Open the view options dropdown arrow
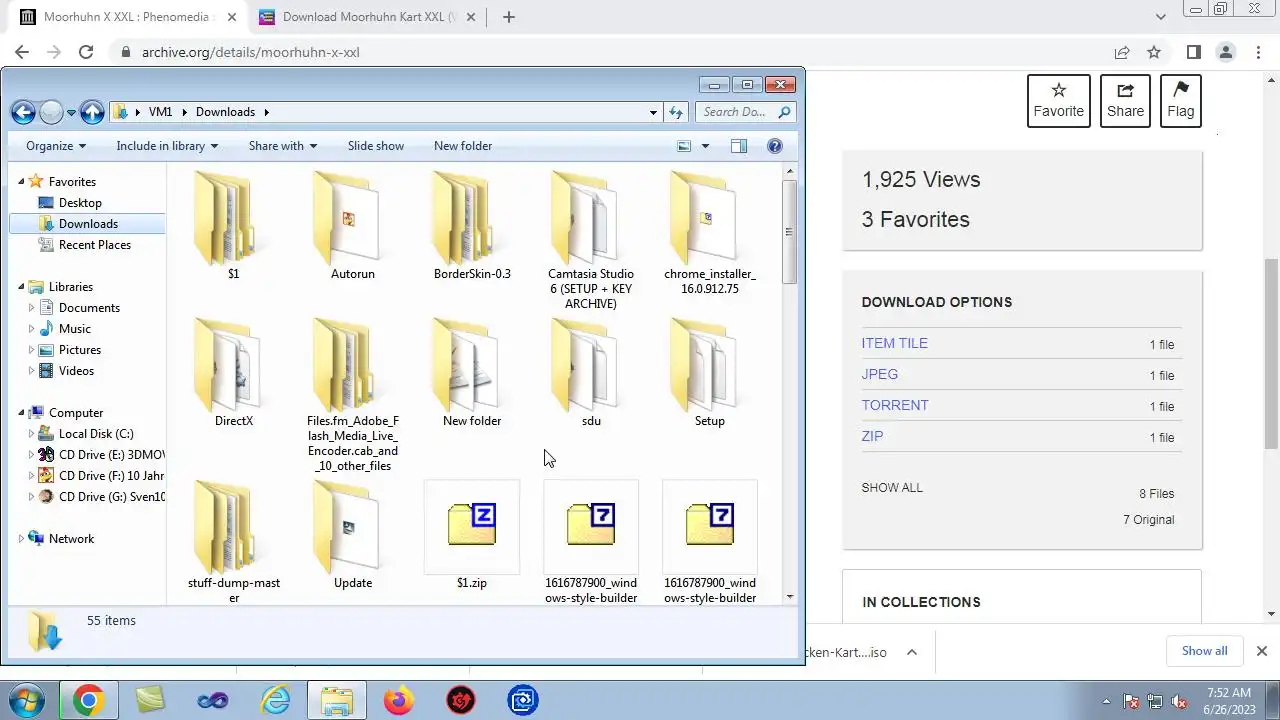This screenshot has width=1280, height=720. [x=705, y=146]
